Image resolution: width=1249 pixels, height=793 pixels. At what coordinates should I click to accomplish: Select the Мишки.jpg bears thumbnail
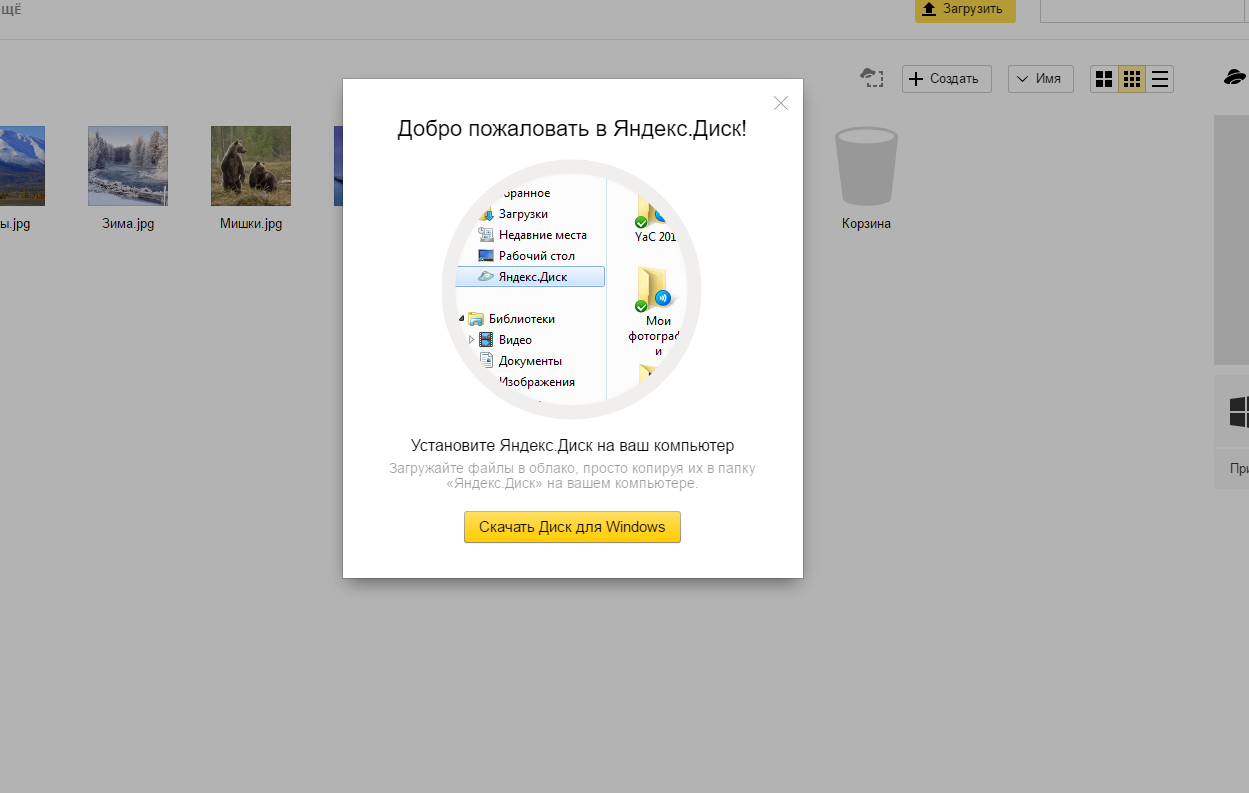(251, 166)
